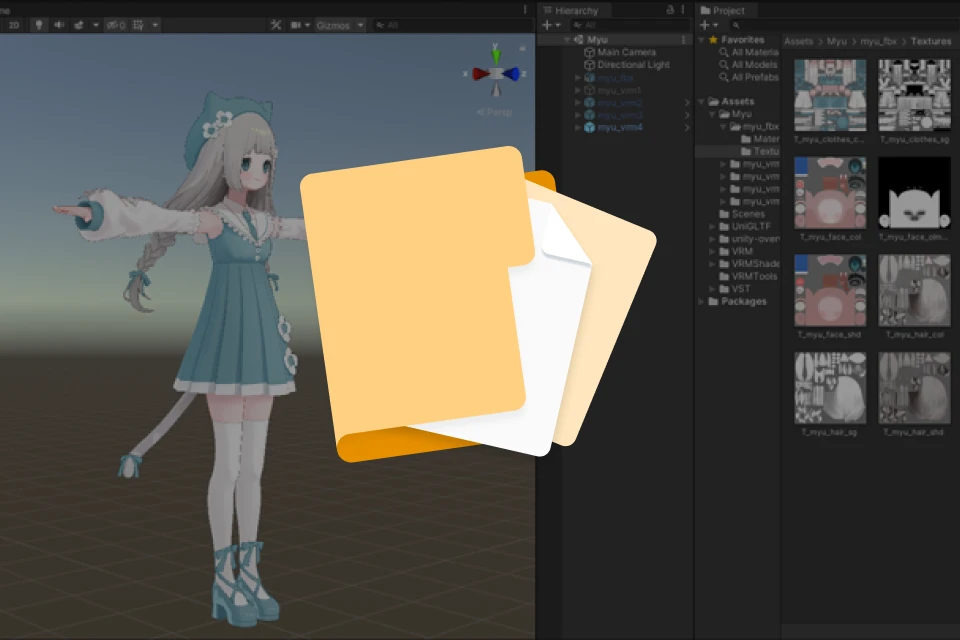Collapse the Assets folder tree
Image resolution: width=960 pixels, height=640 pixels.
click(x=702, y=102)
